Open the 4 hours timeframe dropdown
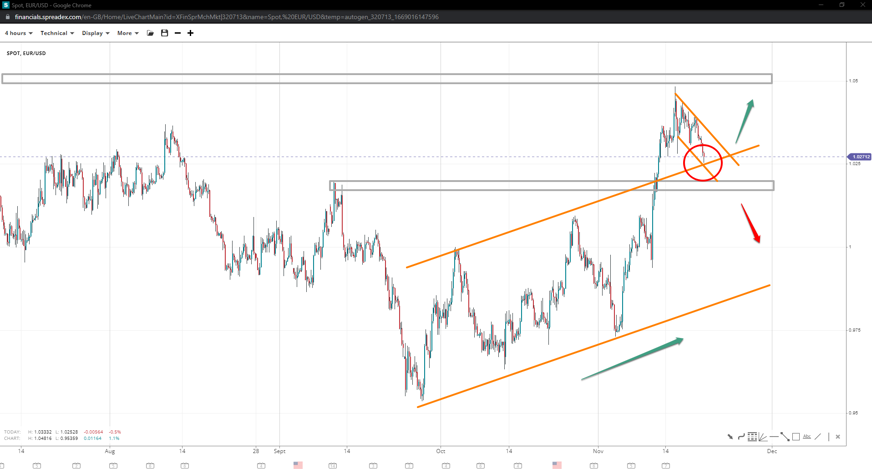The image size is (872, 469). click(x=18, y=33)
